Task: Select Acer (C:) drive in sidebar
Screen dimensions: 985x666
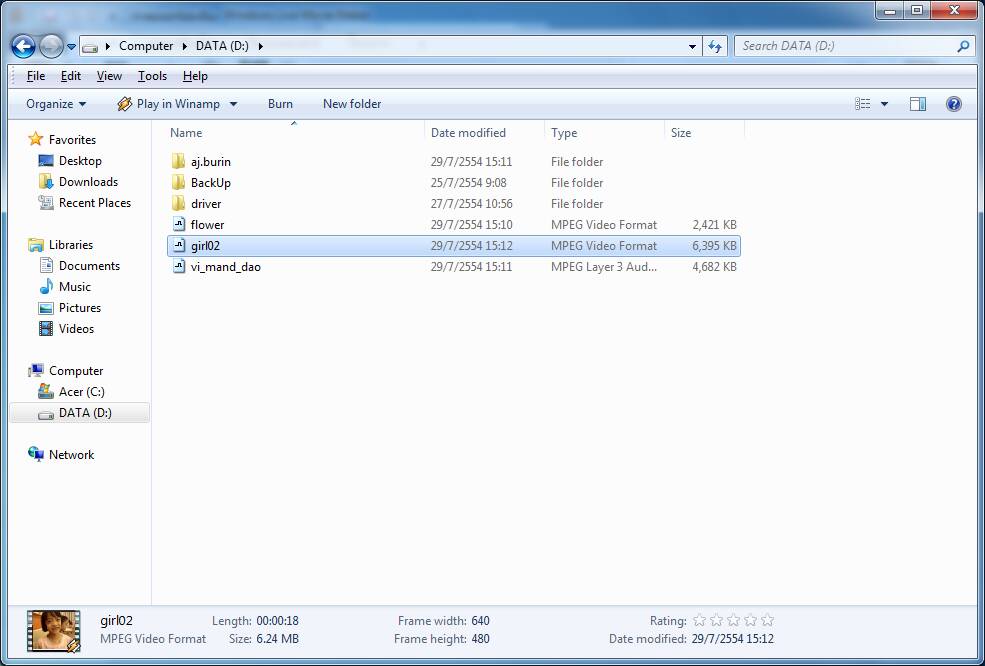Action: pos(81,392)
